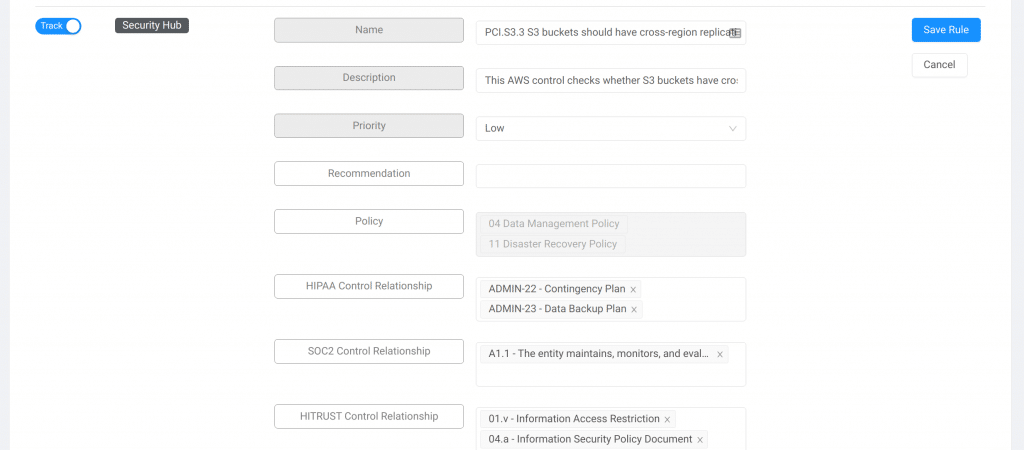Click the Security Hub tag
The image size is (1024, 450).
pos(152,25)
